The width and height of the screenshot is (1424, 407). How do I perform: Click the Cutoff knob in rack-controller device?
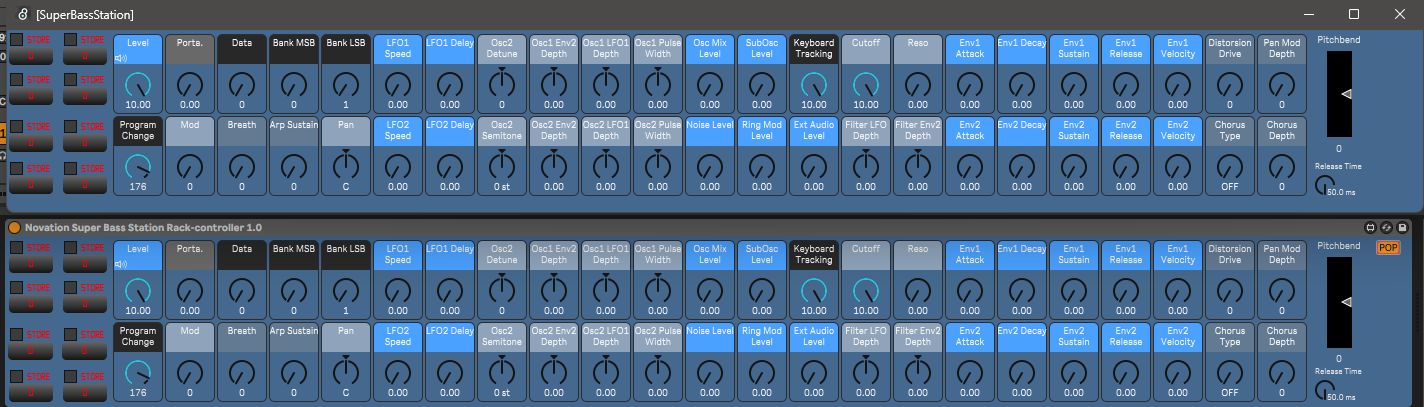point(866,291)
